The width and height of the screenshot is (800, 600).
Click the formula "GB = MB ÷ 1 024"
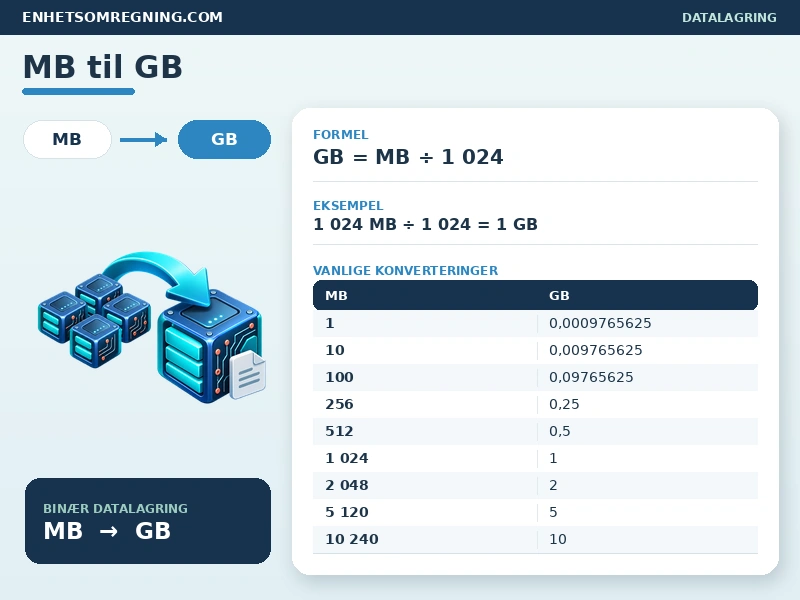click(408, 157)
